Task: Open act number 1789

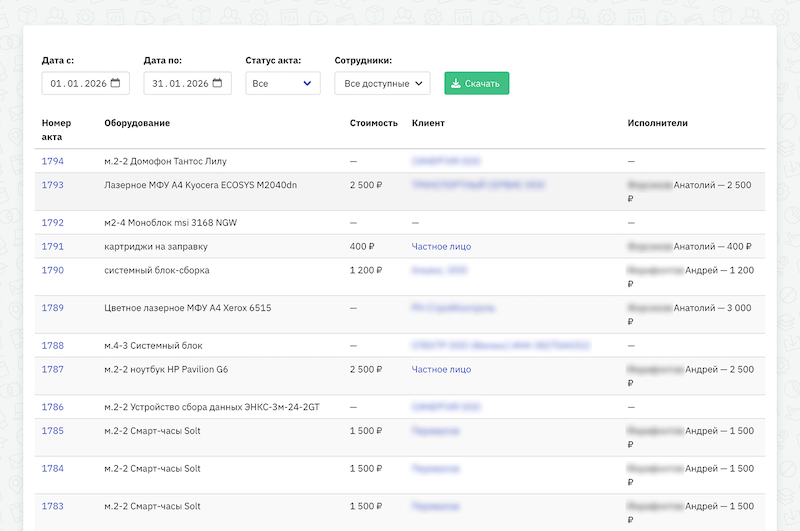Action: pos(52,308)
